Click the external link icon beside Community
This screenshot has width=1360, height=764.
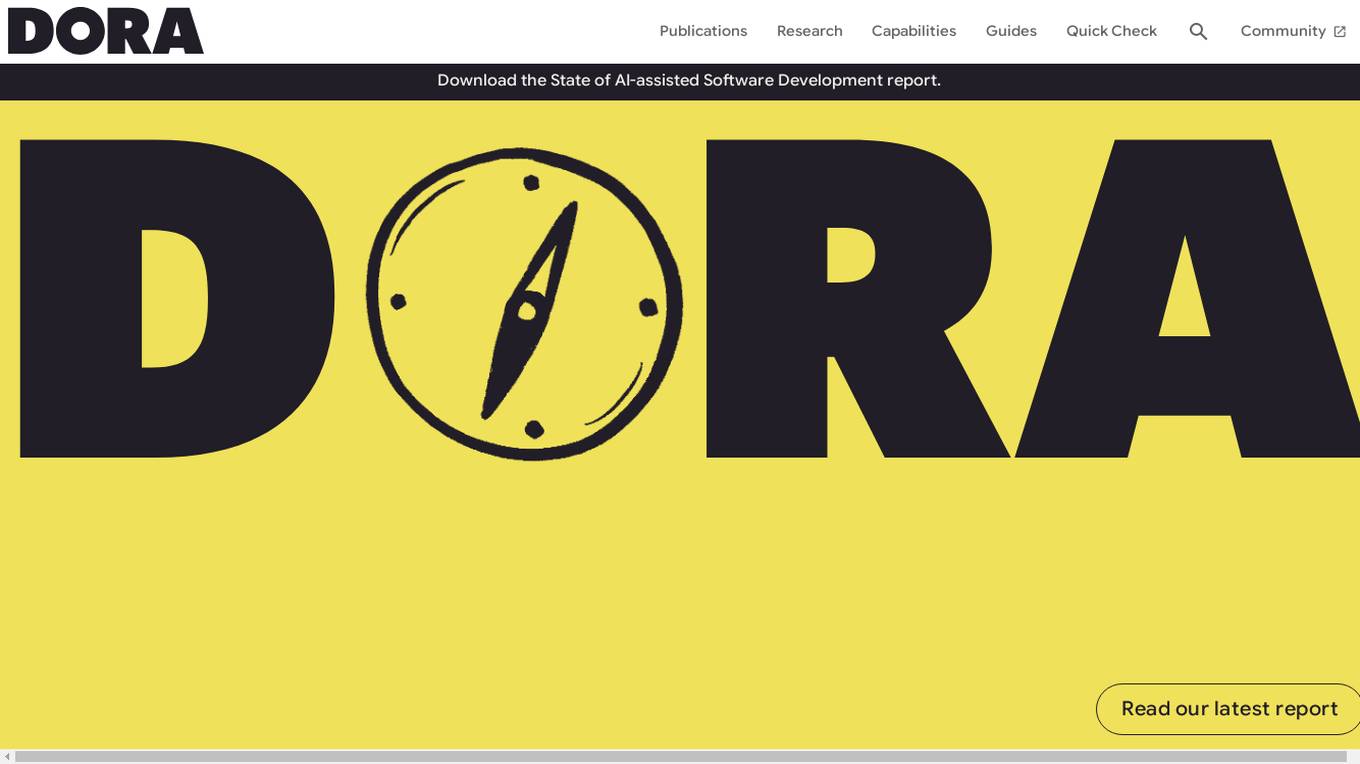coord(1340,32)
